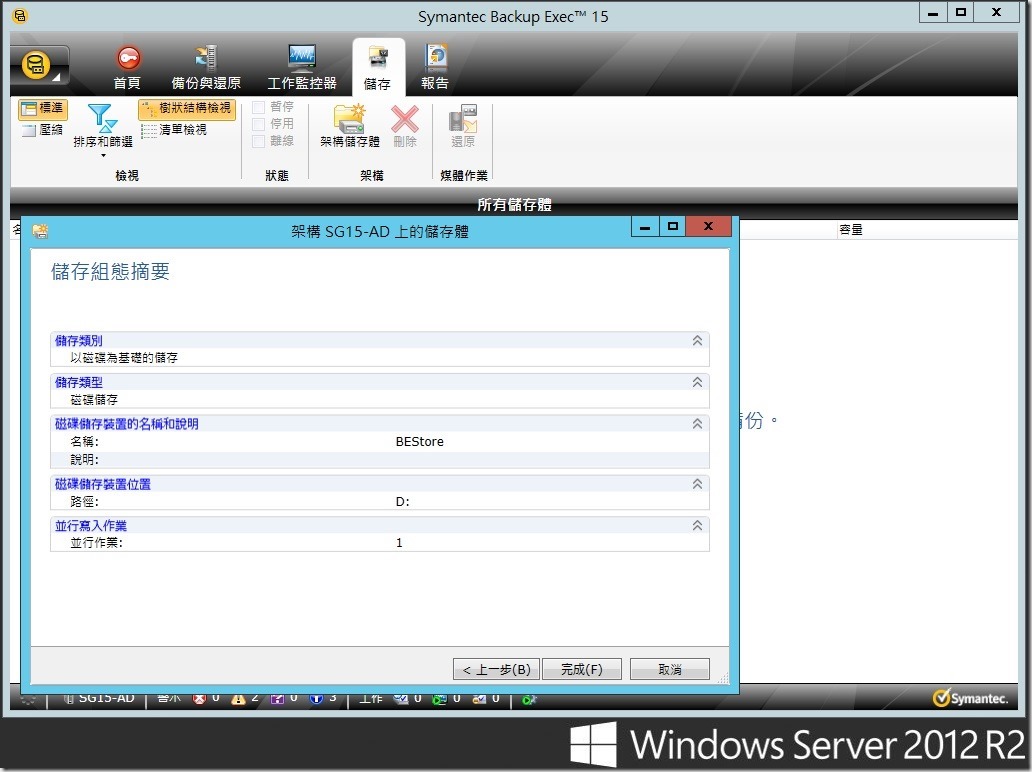The height and width of the screenshot is (772, 1032).
Task: Click the SG15-AD server status icon
Action: [x=68, y=698]
